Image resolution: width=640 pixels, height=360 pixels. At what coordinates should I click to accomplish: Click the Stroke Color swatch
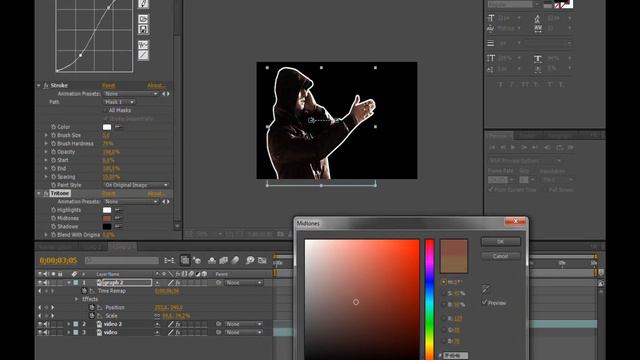pos(107,127)
